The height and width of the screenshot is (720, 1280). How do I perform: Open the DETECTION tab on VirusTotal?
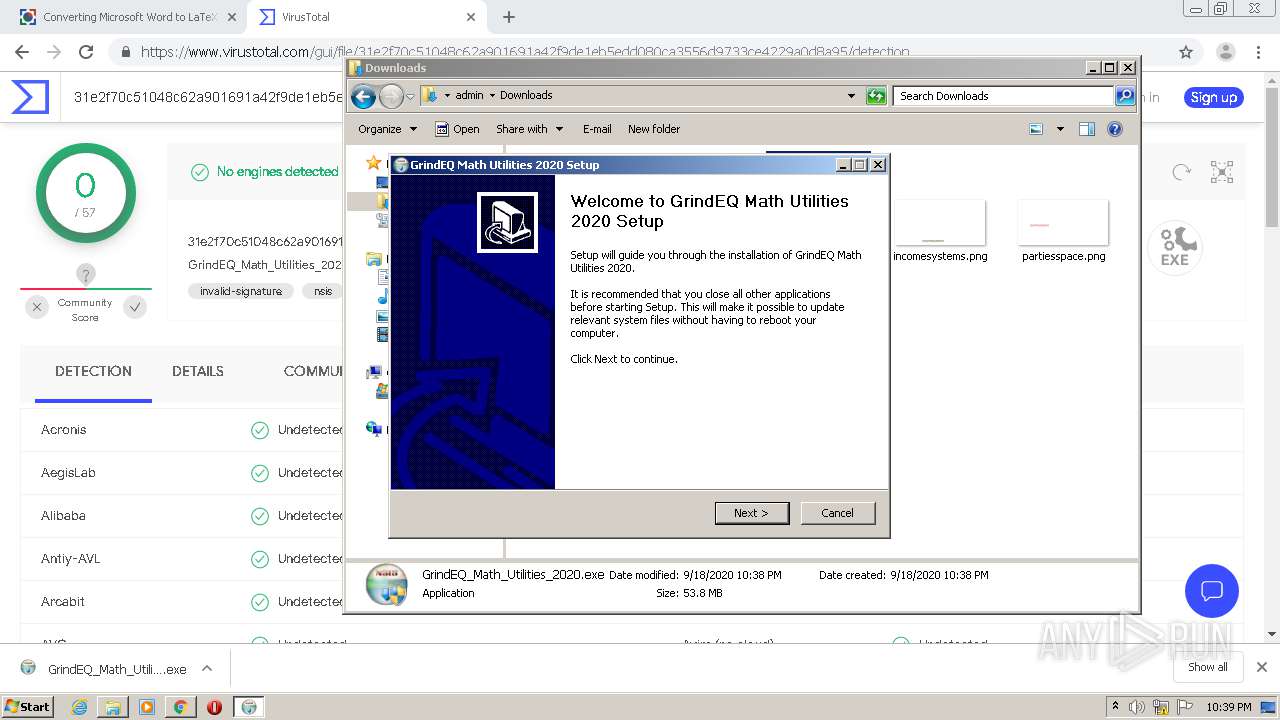point(93,371)
